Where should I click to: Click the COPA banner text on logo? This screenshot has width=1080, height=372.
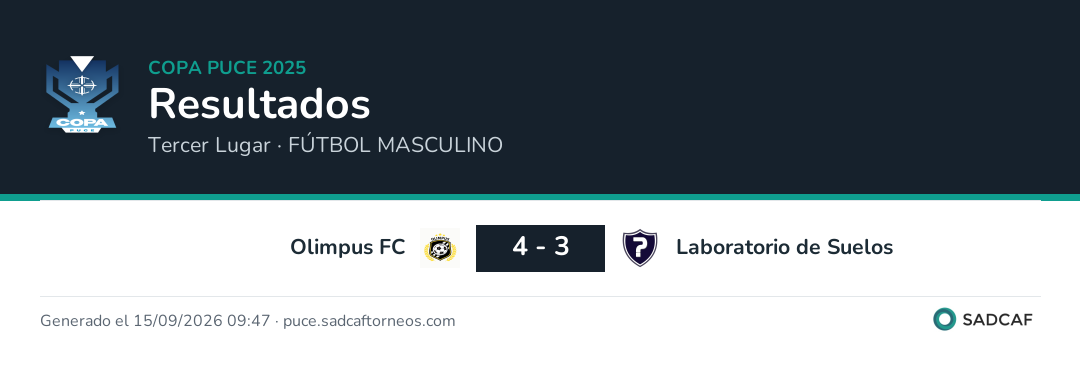click(82, 124)
